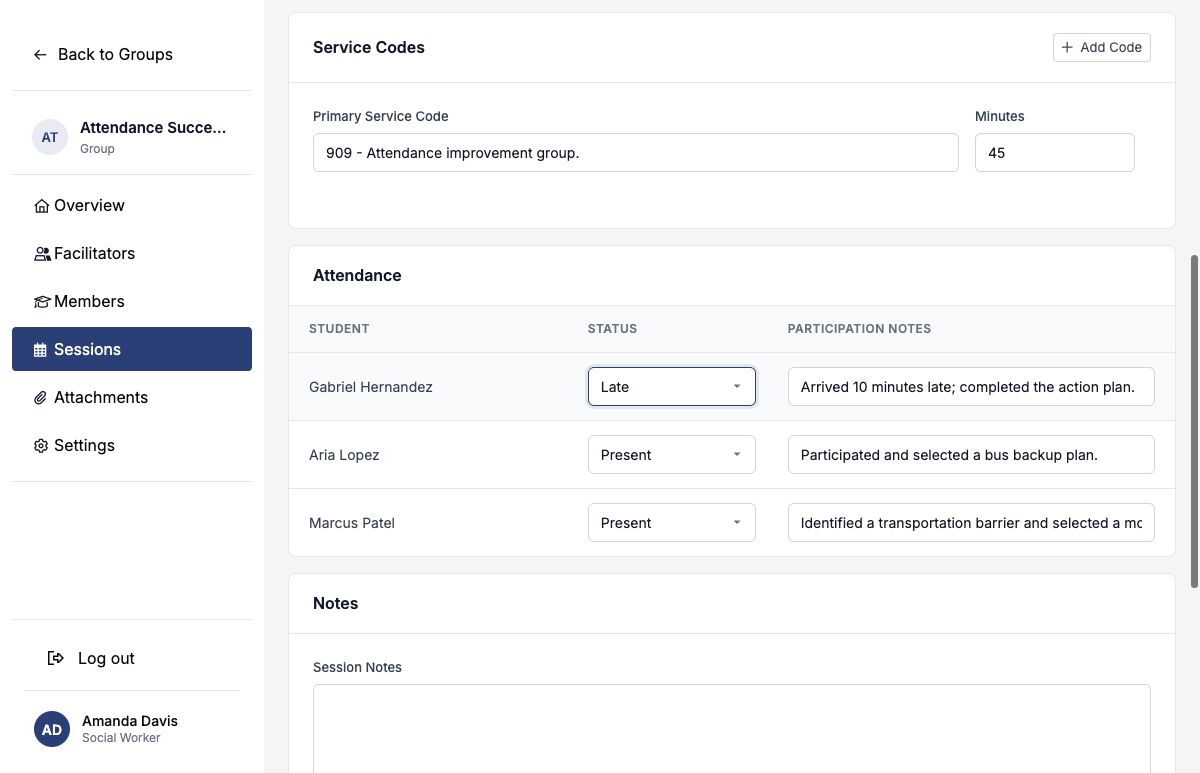The width and height of the screenshot is (1200, 773).
Task: Click the Attachments paperclip icon
Action: point(41,398)
